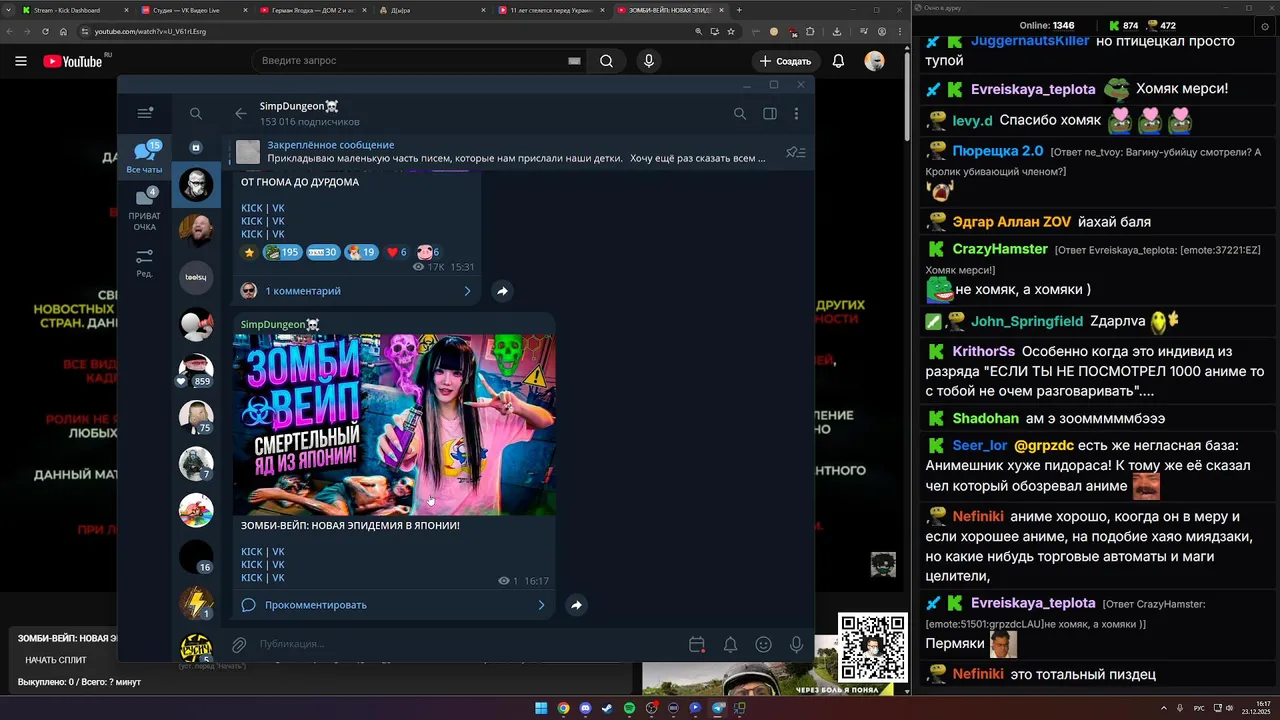Open YouTube account avatar menu
The image size is (1280, 720).
click(875, 61)
